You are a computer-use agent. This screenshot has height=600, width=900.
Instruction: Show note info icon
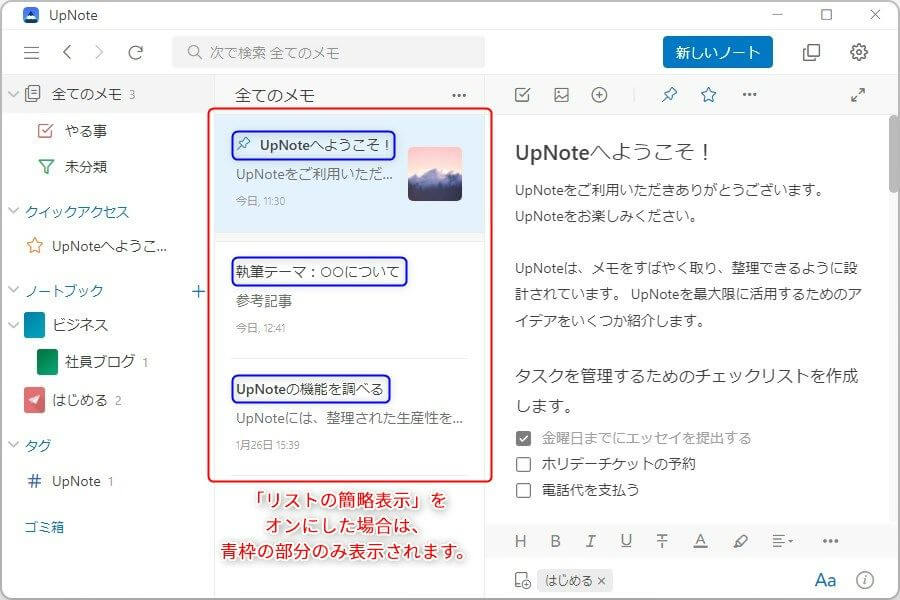[864, 580]
